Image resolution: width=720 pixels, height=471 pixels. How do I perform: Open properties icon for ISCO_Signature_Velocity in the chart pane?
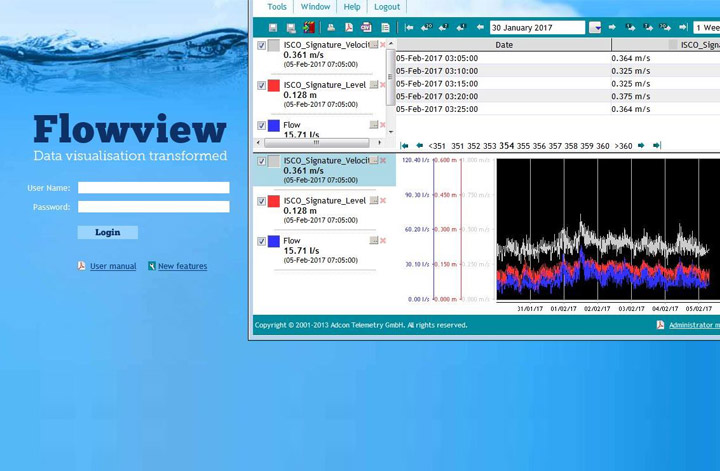(x=374, y=160)
